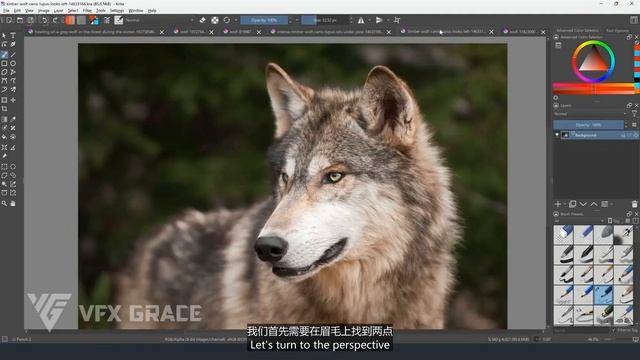
Task: Toggle lock on the Layers docker
Action: click(556, 105)
